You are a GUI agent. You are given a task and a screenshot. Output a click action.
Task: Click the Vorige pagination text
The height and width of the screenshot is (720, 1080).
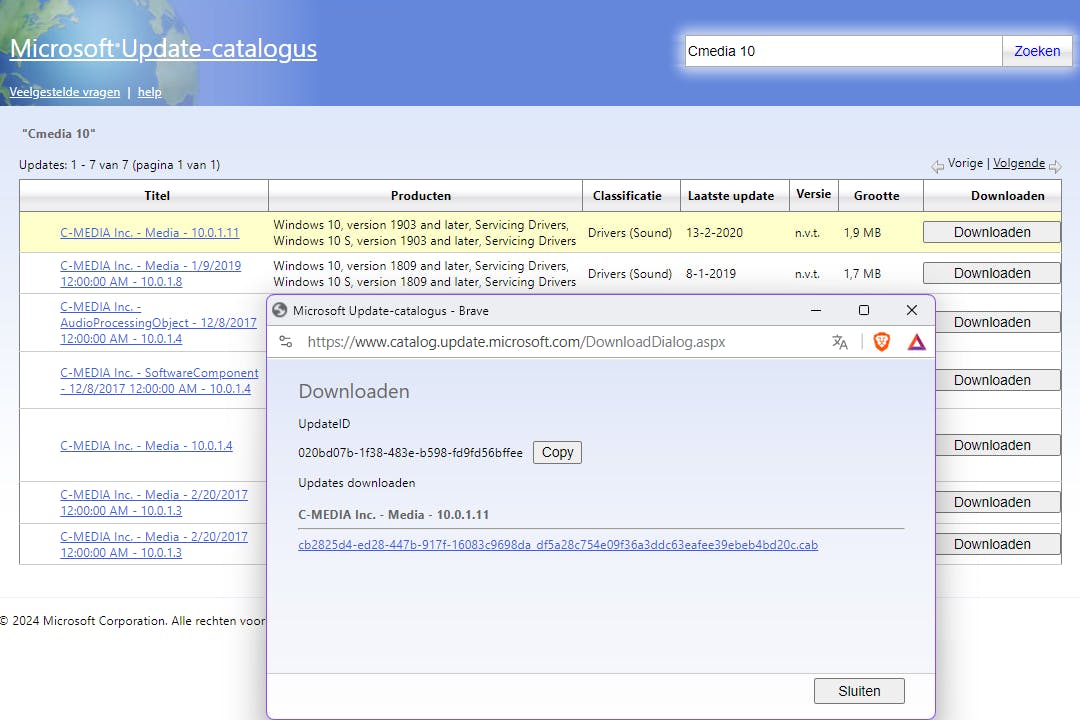click(965, 163)
